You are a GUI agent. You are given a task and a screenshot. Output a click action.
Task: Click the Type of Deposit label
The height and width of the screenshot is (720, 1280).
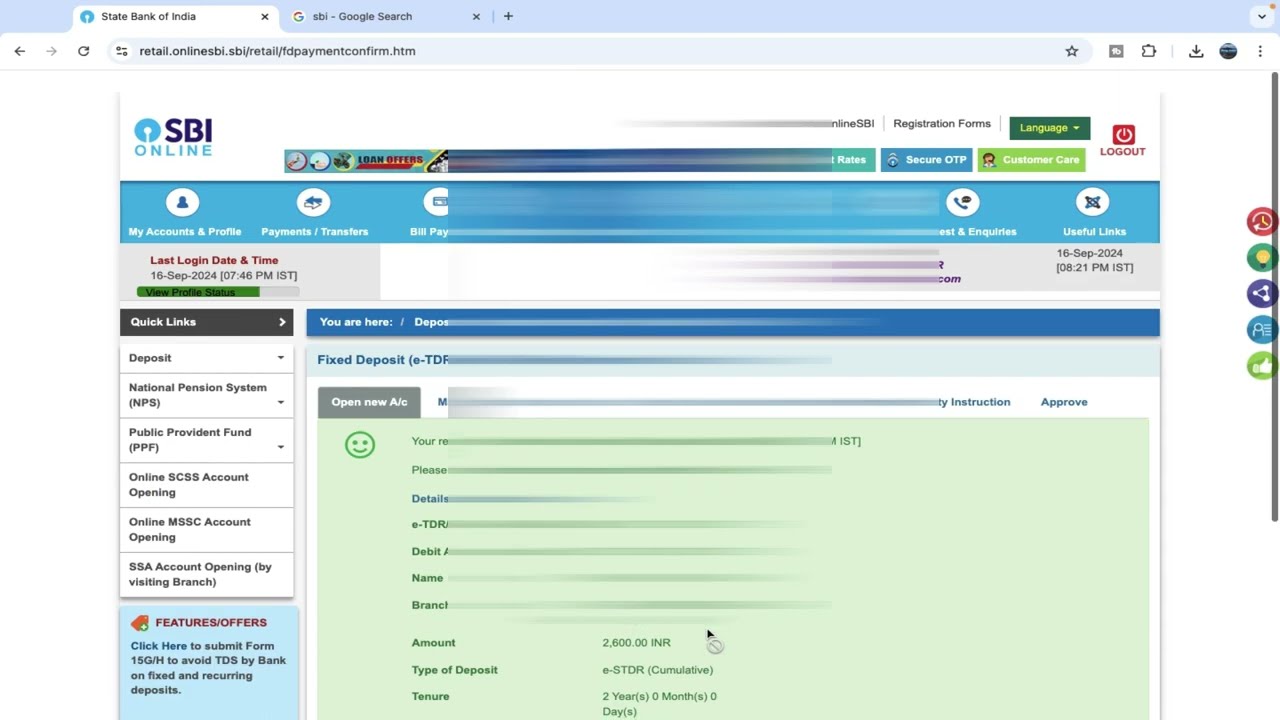point(455,670)
